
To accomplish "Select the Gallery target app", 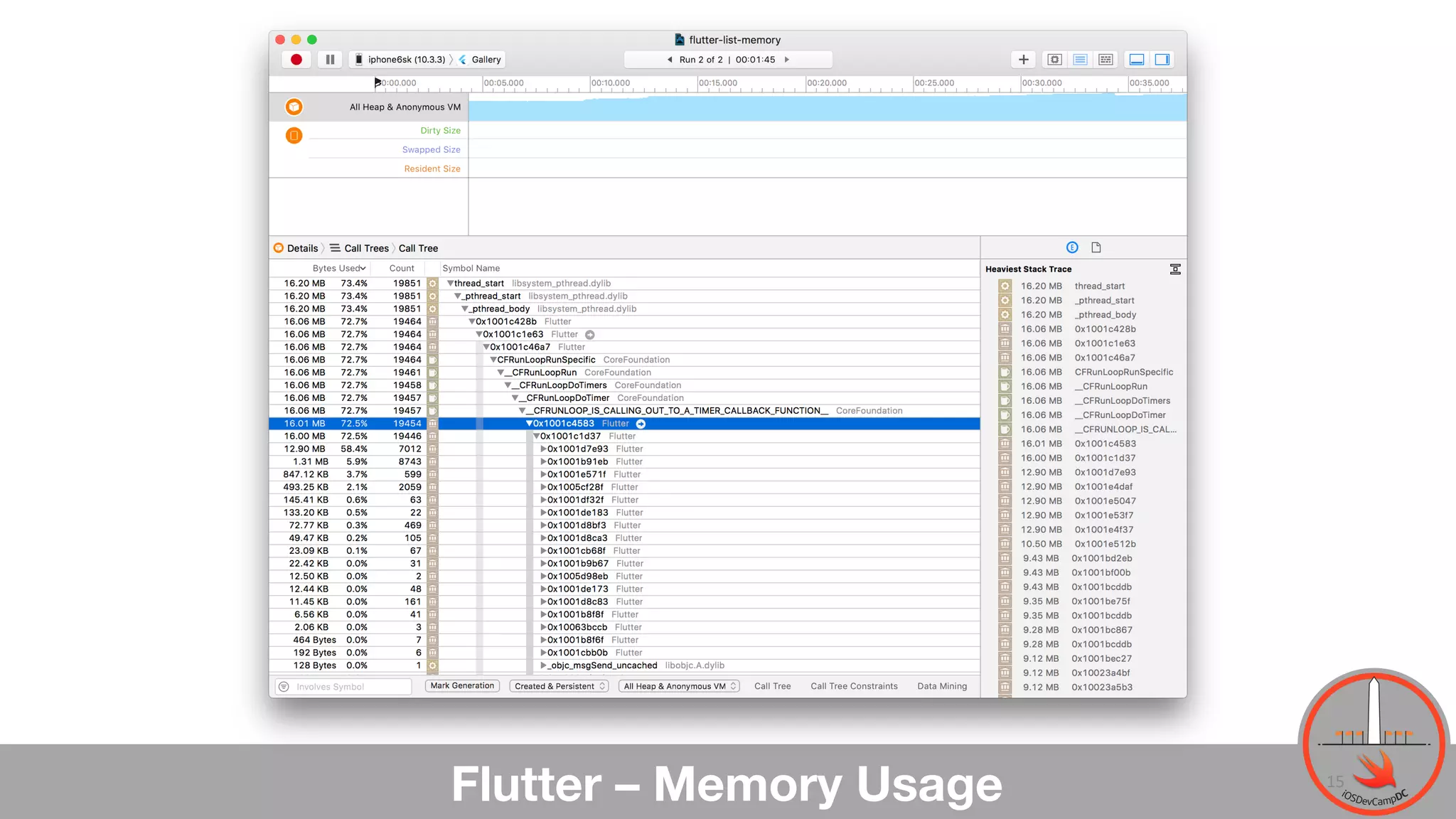I will 481,60.
